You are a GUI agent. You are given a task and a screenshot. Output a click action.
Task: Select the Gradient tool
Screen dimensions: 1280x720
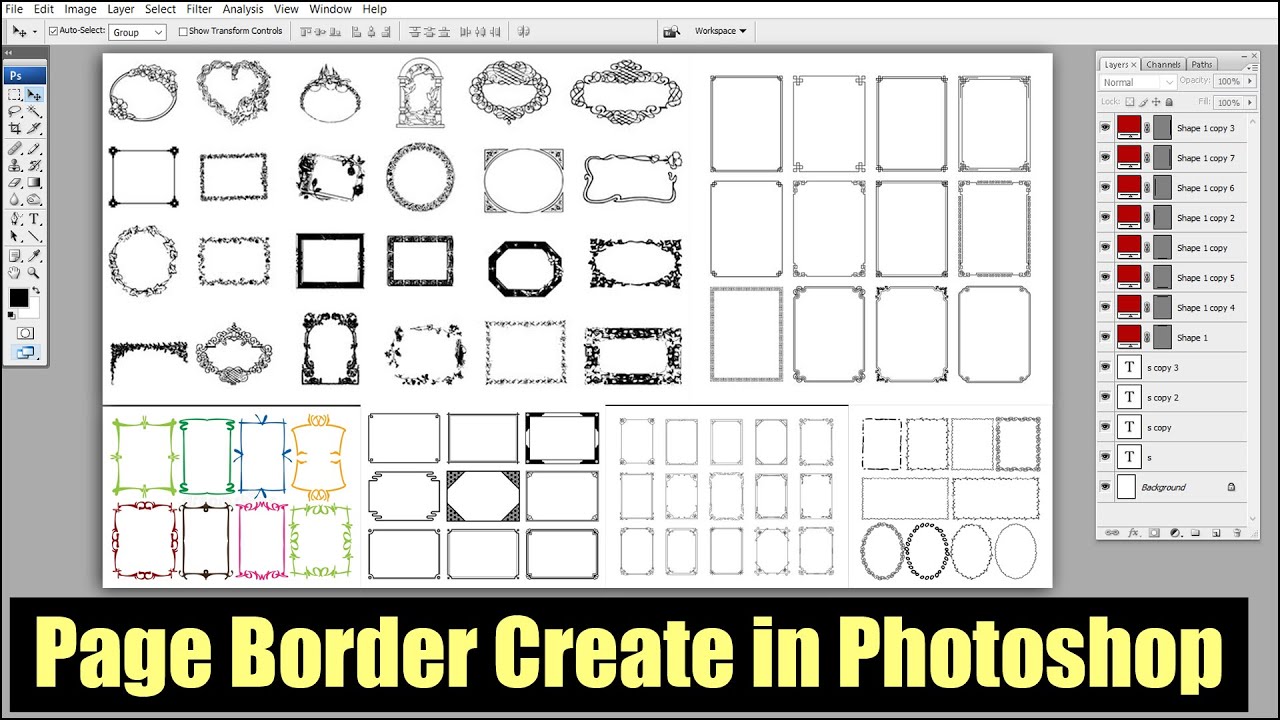pyautogui.click(x=34, y=183)
